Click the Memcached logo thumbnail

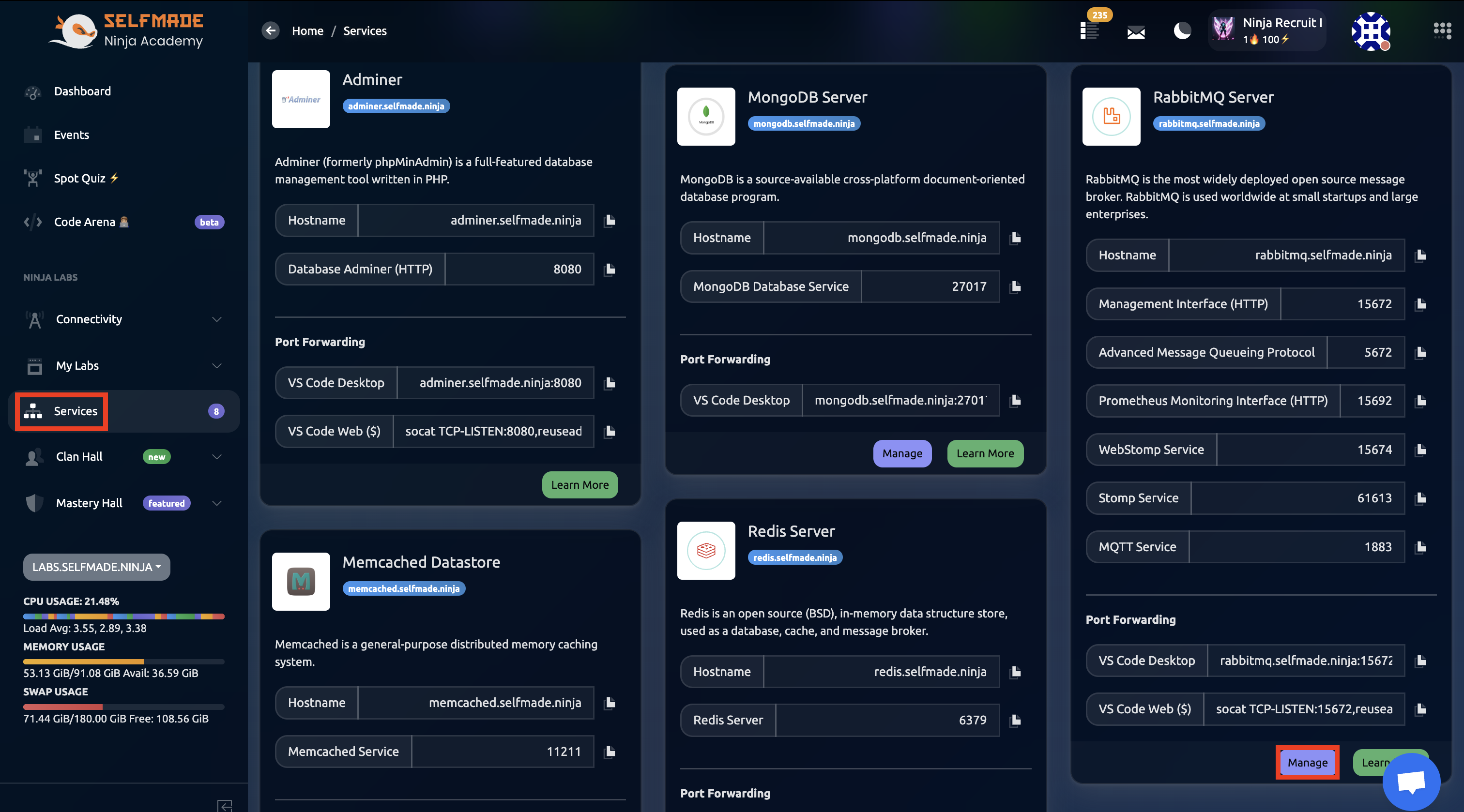point(301,582)
